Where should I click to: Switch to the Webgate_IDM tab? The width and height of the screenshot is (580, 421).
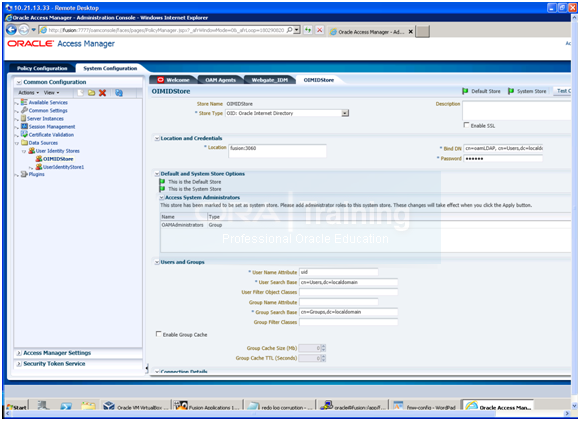[x=270, y=80]
